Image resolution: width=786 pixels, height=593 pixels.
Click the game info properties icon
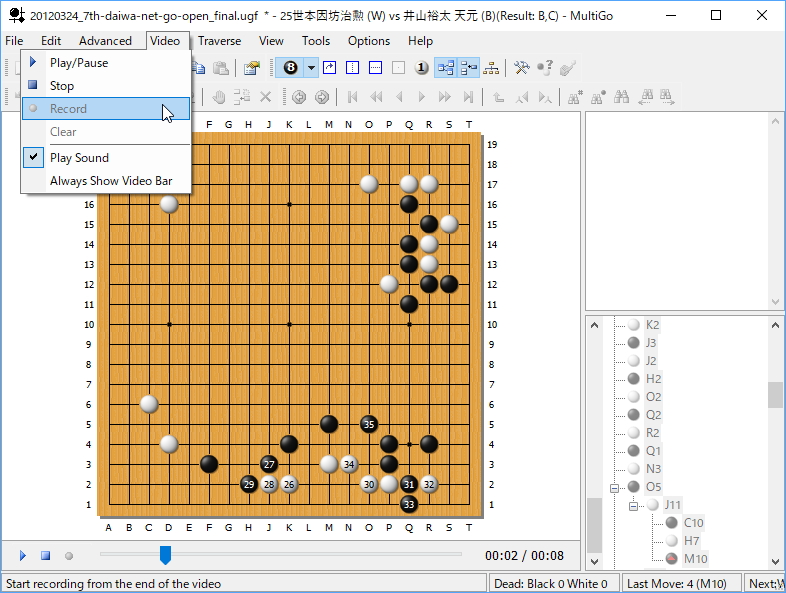pos(252,68)
